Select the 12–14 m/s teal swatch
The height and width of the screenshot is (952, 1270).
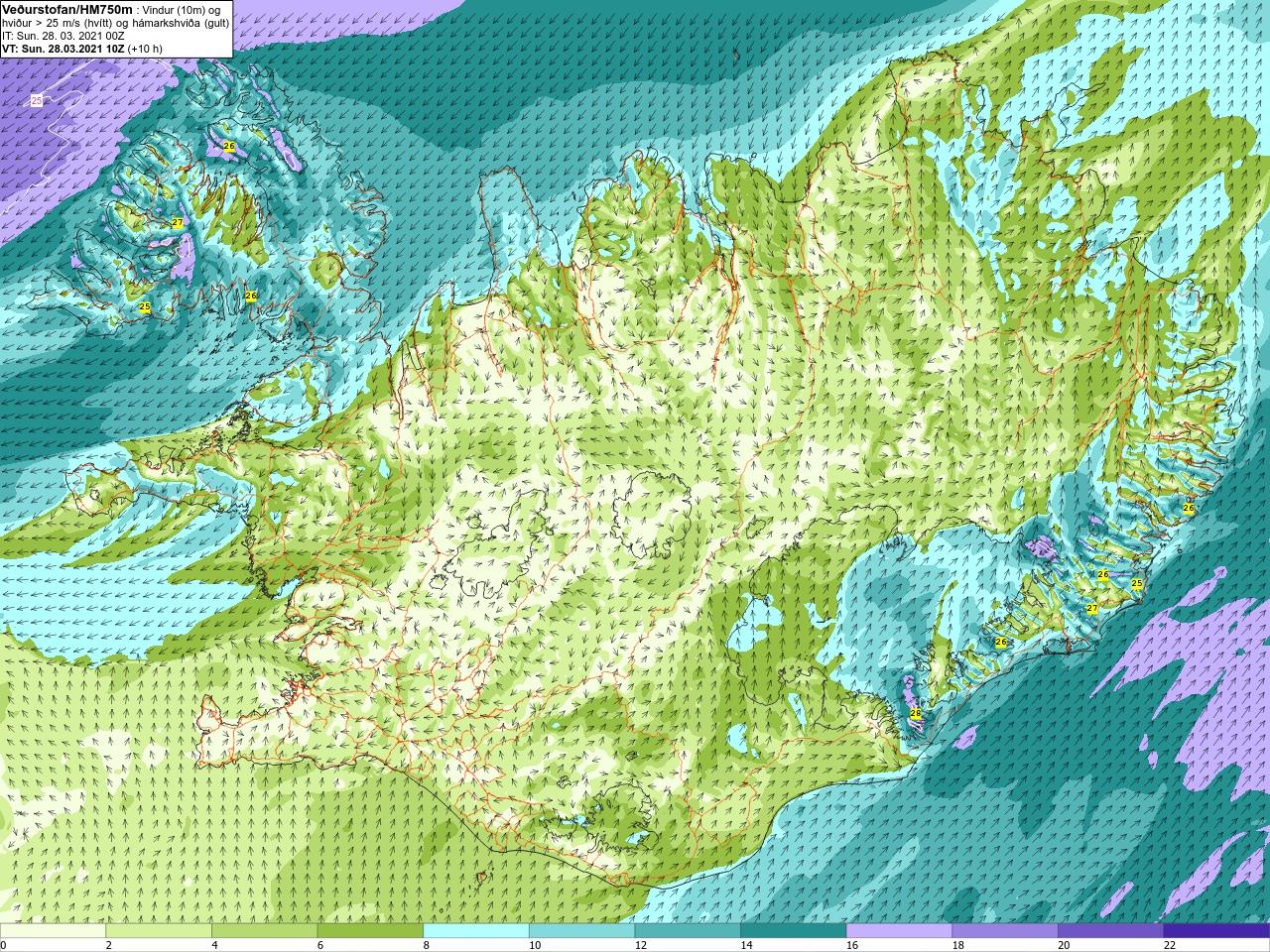coord(688,931)
